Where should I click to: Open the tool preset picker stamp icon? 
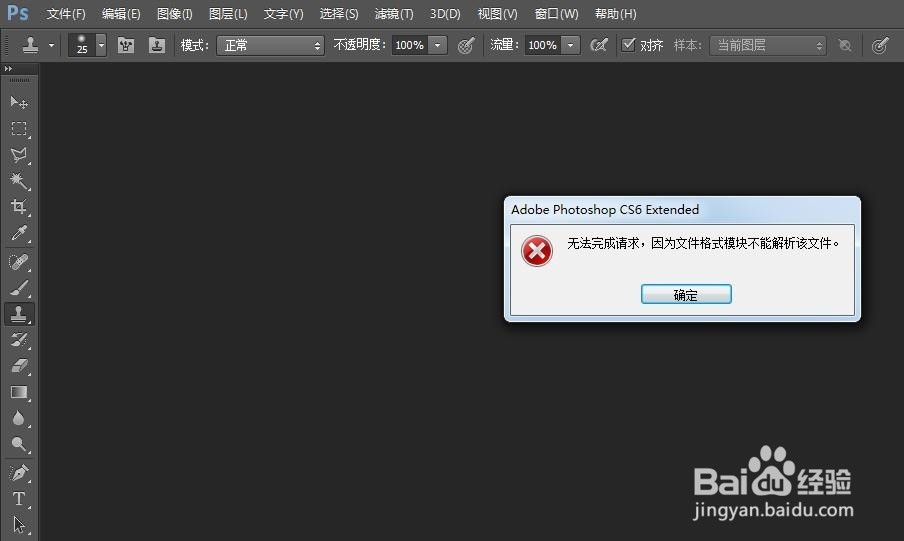[x=30, y=45]
